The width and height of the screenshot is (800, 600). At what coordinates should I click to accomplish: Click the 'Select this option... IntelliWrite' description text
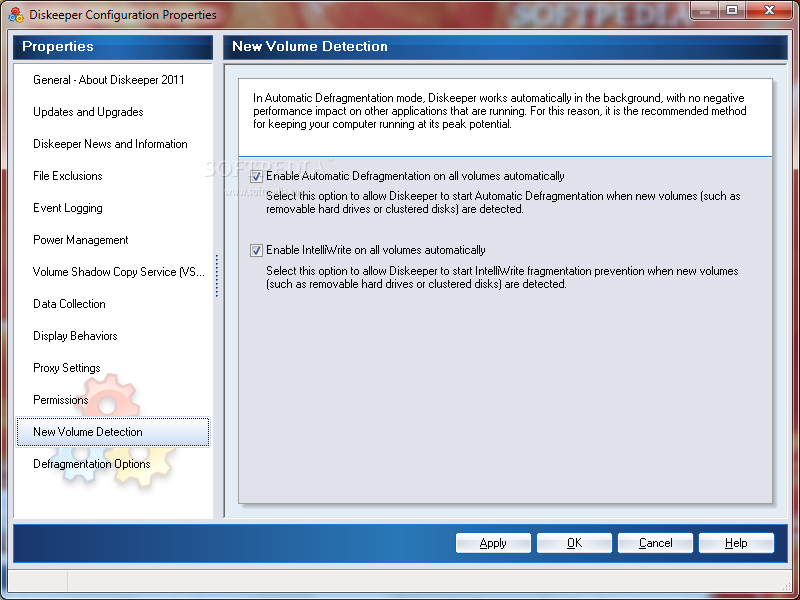[x=502, y=278]
